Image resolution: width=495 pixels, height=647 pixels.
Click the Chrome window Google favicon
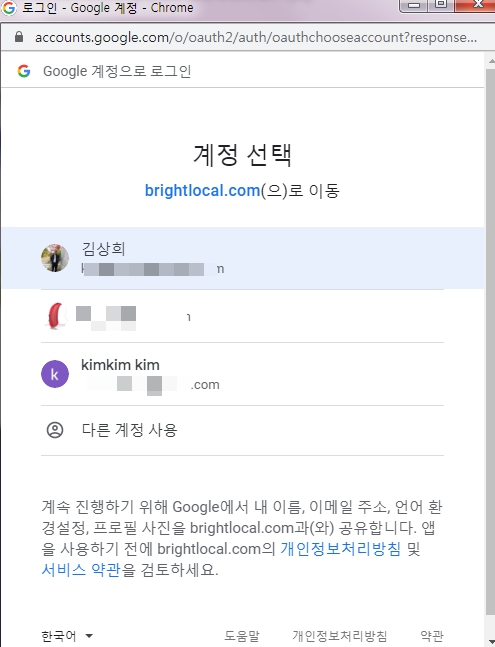(9, 7)
